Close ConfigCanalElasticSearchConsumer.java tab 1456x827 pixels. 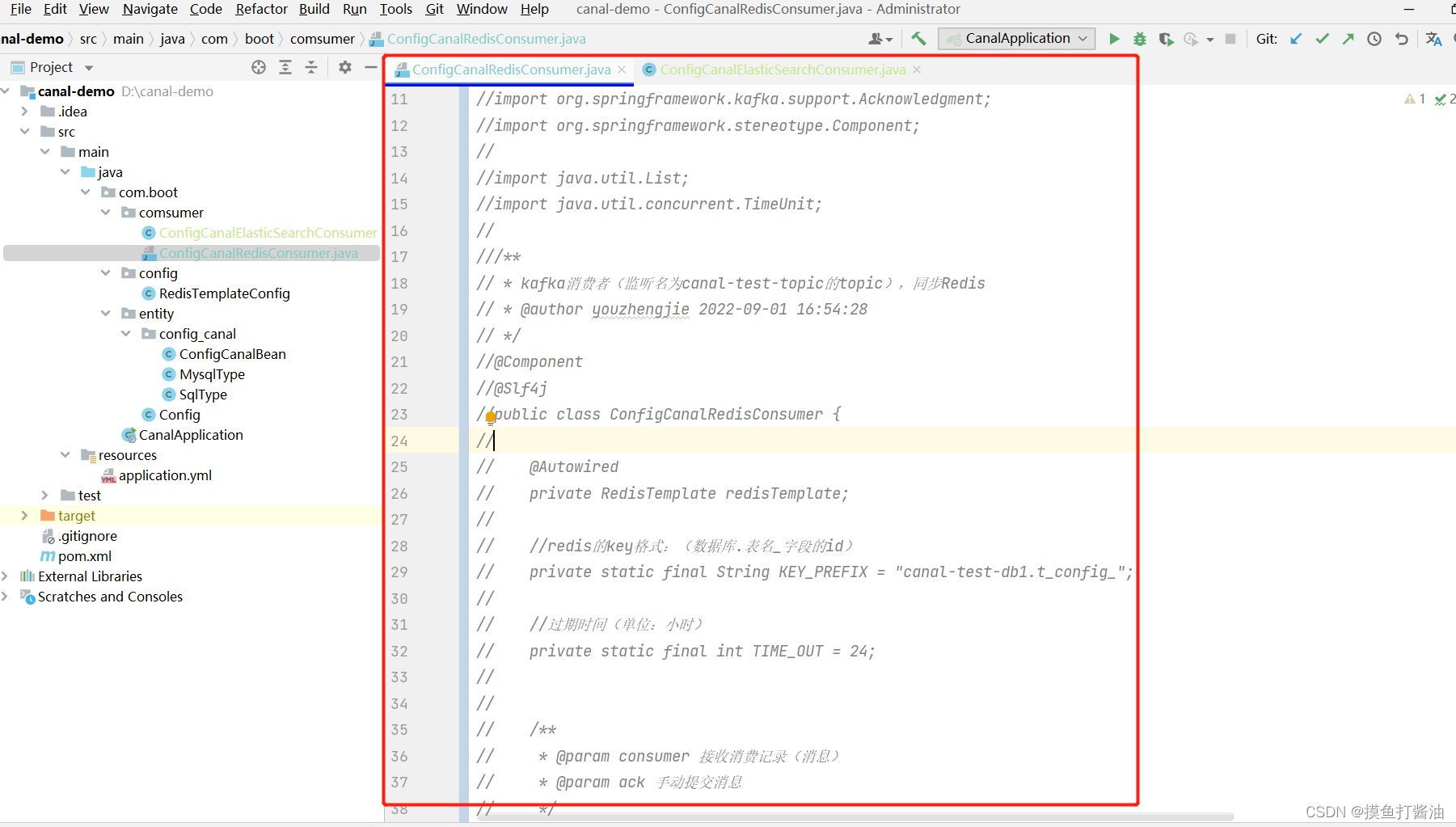[917, 70]
